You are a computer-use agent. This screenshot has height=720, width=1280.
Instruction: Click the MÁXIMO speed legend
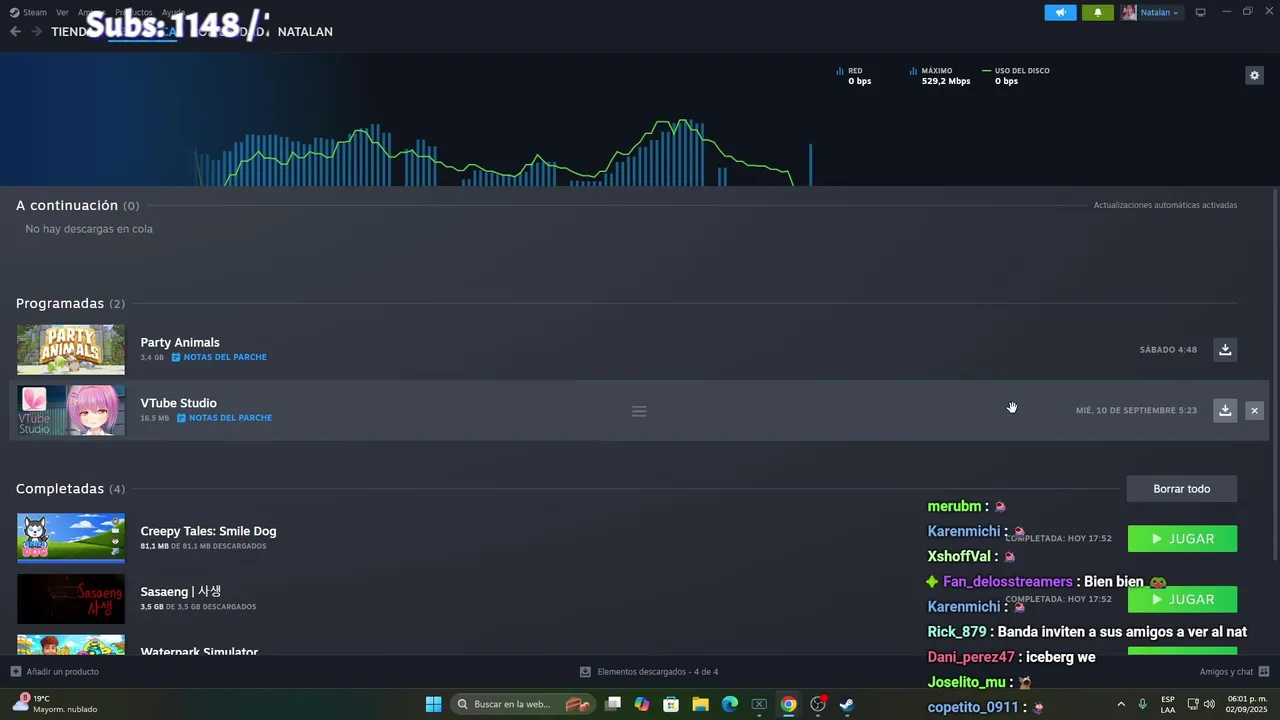click(x=939, y=76)
